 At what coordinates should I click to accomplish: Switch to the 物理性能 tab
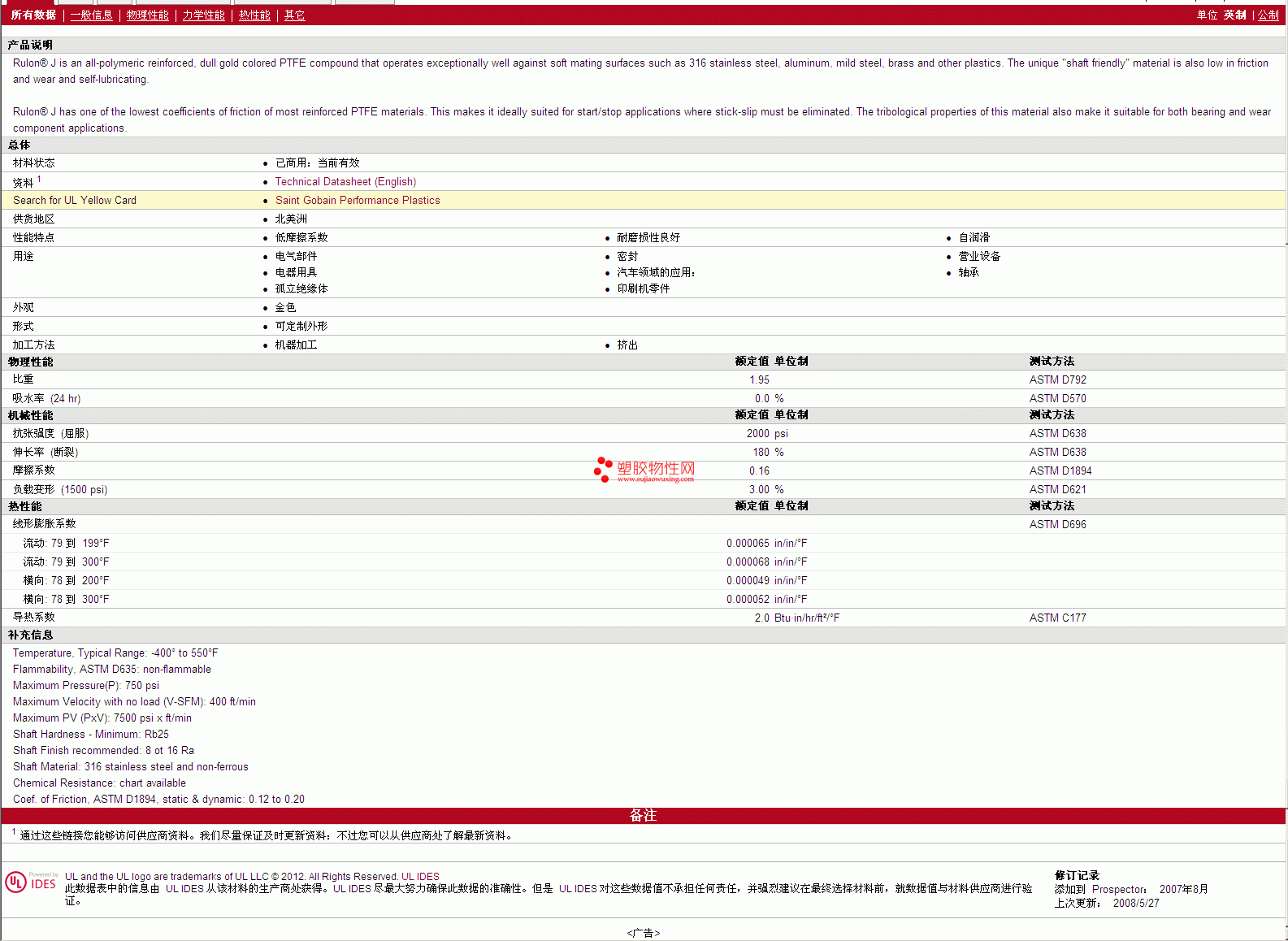(148, 15)
